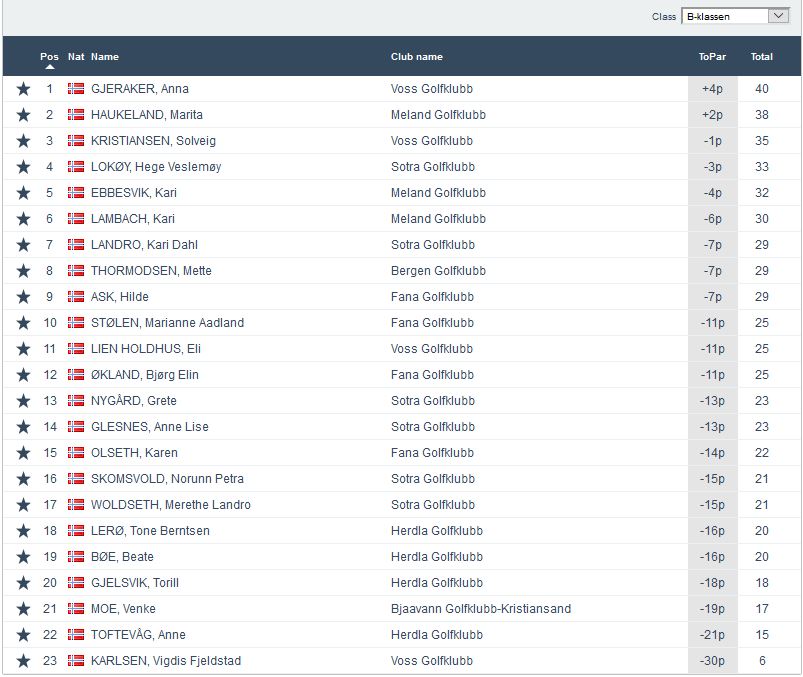Click the Total column header
Viewport: 803px width, 677px height.
tap(761, 57)
